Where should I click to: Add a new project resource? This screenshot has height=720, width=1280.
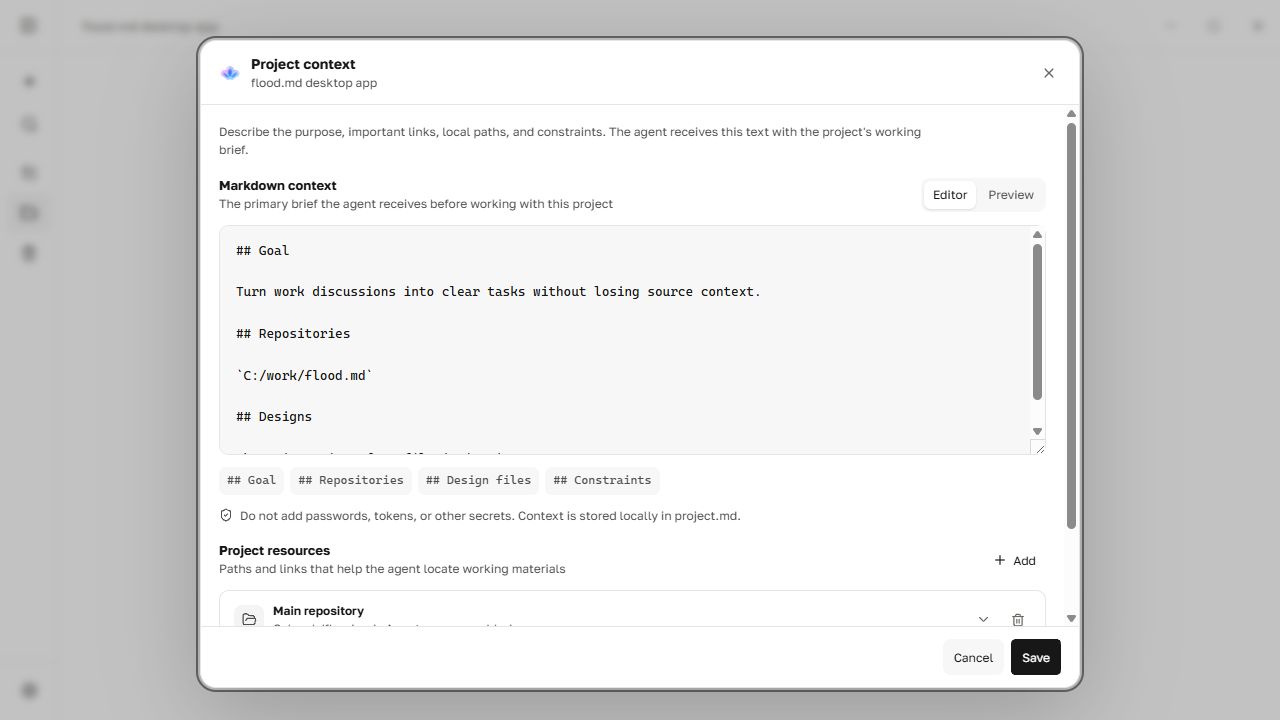[1014, 561]
